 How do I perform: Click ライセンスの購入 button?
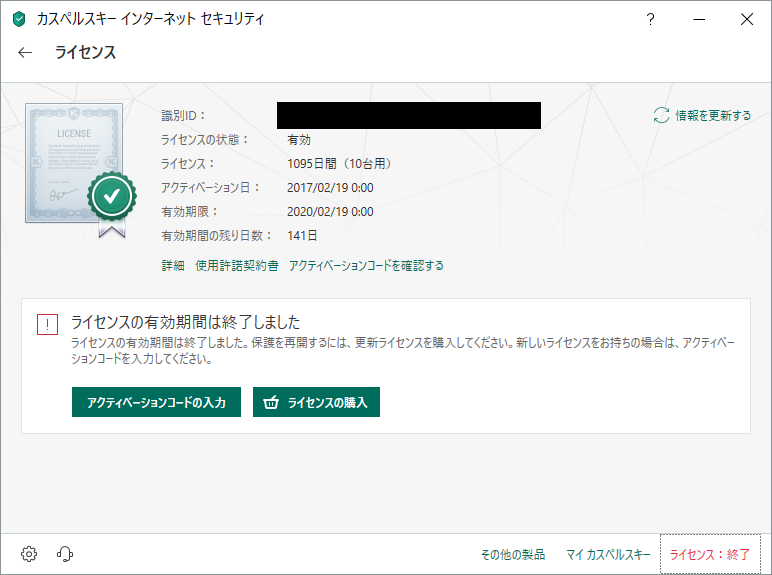click(x=316, y=402)
